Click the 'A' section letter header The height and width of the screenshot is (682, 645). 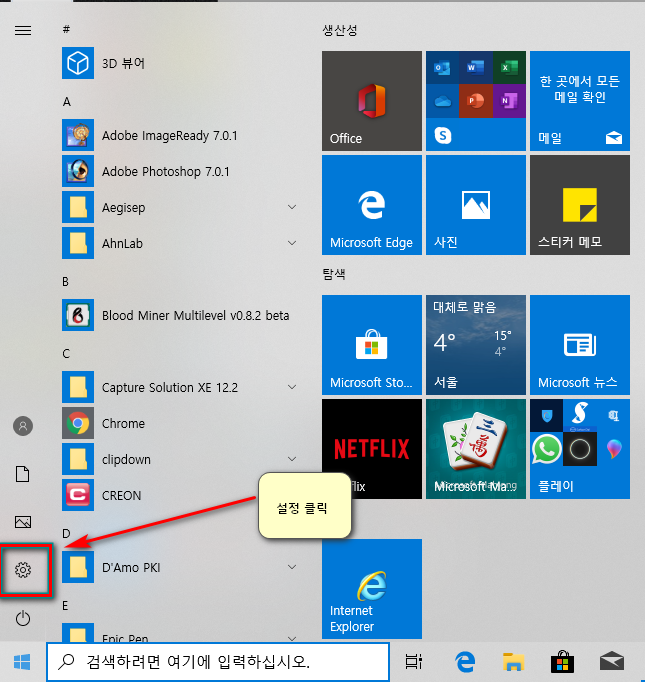(x=67, y=102)
